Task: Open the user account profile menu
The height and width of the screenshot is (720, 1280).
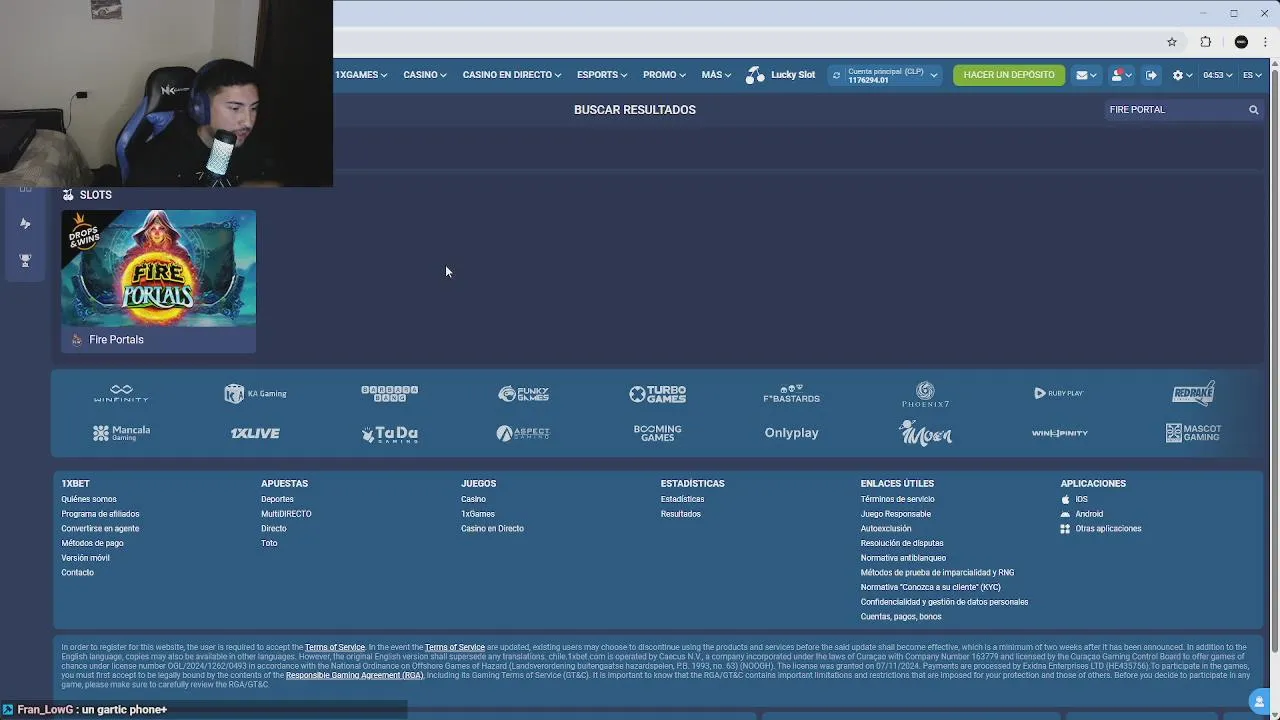Action: pos(1121,75)
